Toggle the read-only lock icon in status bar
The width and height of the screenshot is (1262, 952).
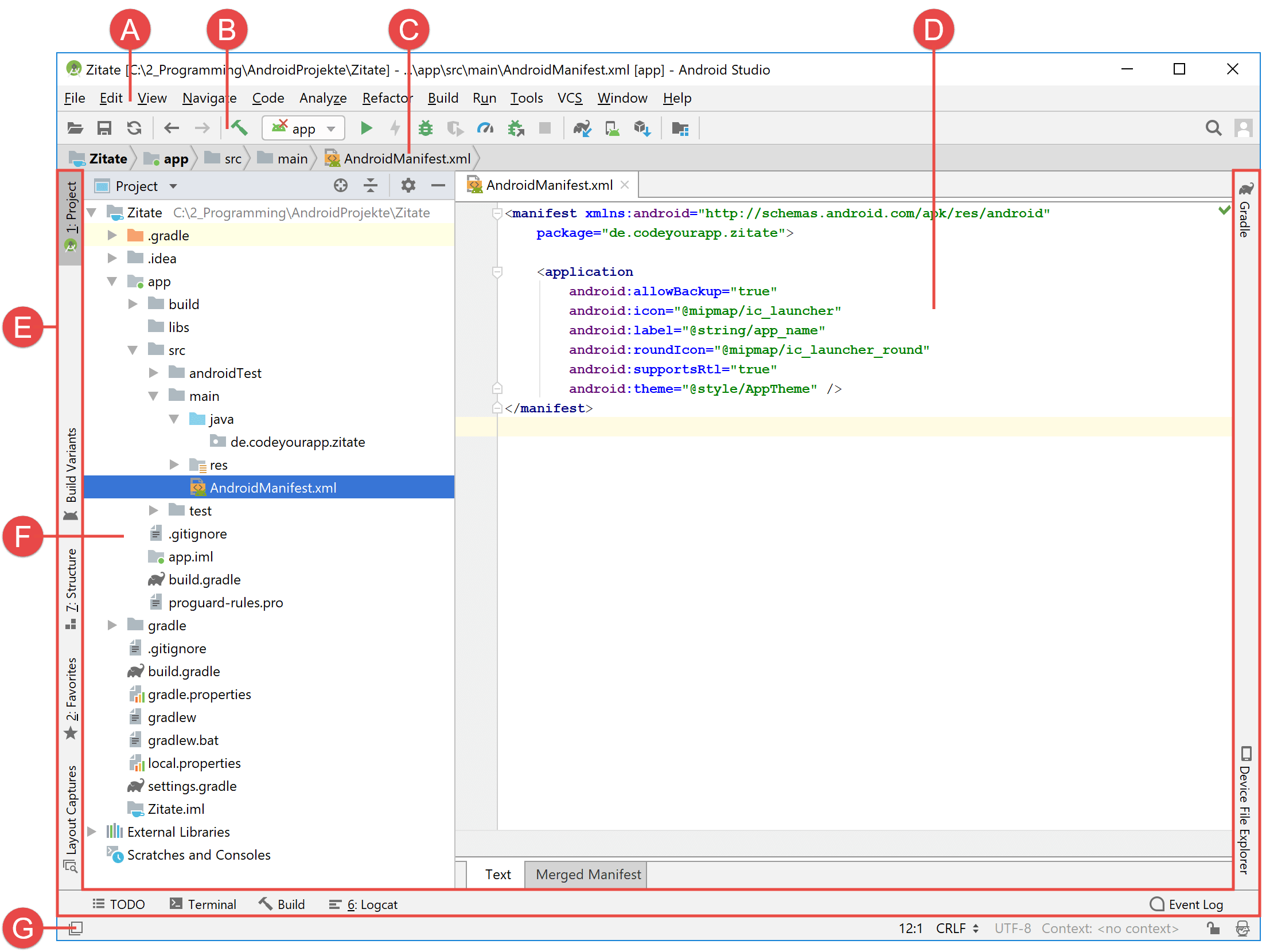1213,928
